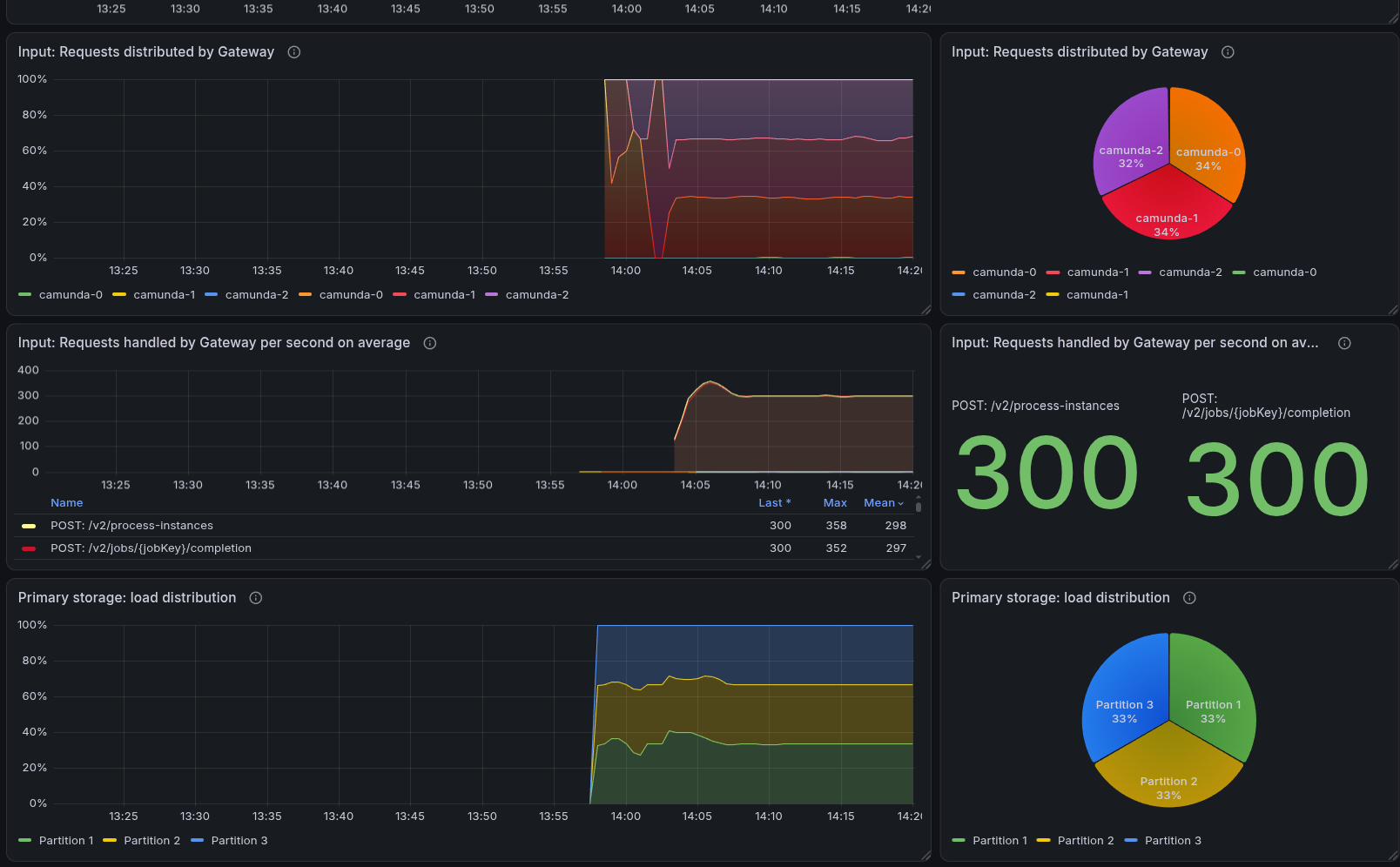Click orange camunda-0 label in pie chart legend
1400x867 pixels.
coord(1005,272)
